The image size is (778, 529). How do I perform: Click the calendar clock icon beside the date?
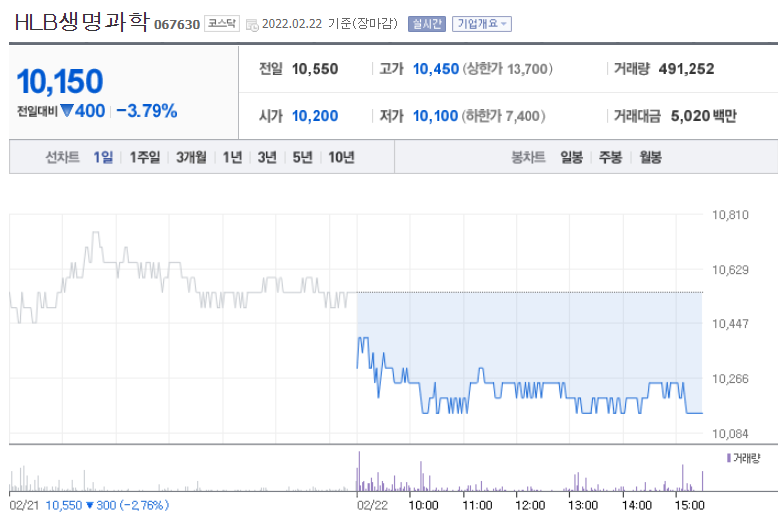point(252,25)
